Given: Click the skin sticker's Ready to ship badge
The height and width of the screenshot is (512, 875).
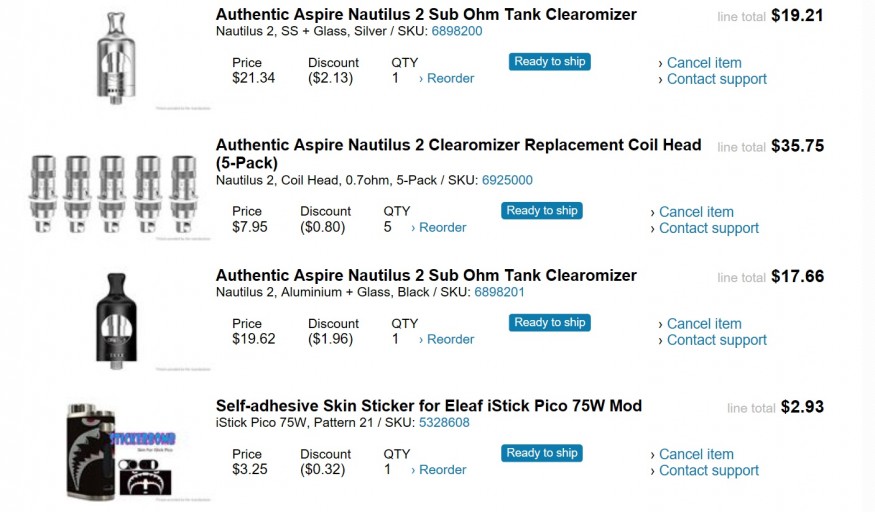Looking at the screenshot, I should click(542, 453).
